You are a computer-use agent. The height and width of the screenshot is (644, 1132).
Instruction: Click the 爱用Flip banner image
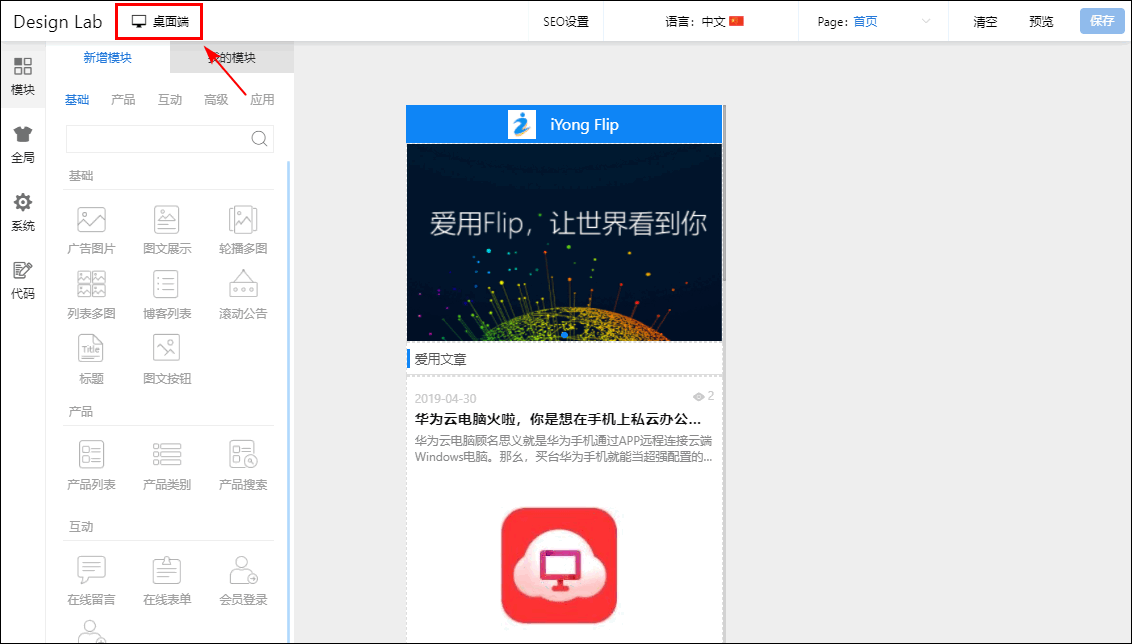point(565,243)
